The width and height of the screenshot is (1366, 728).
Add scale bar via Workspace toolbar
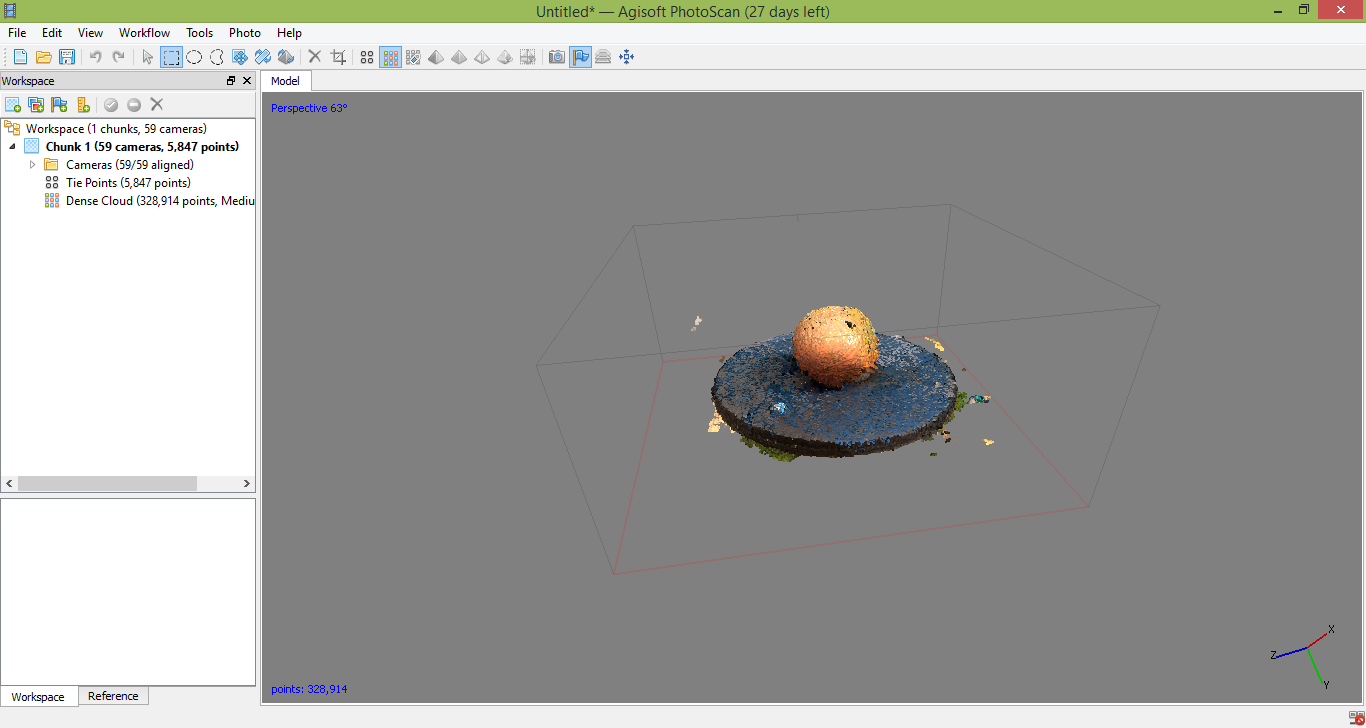pyautogui.click(x=83, y=104)
